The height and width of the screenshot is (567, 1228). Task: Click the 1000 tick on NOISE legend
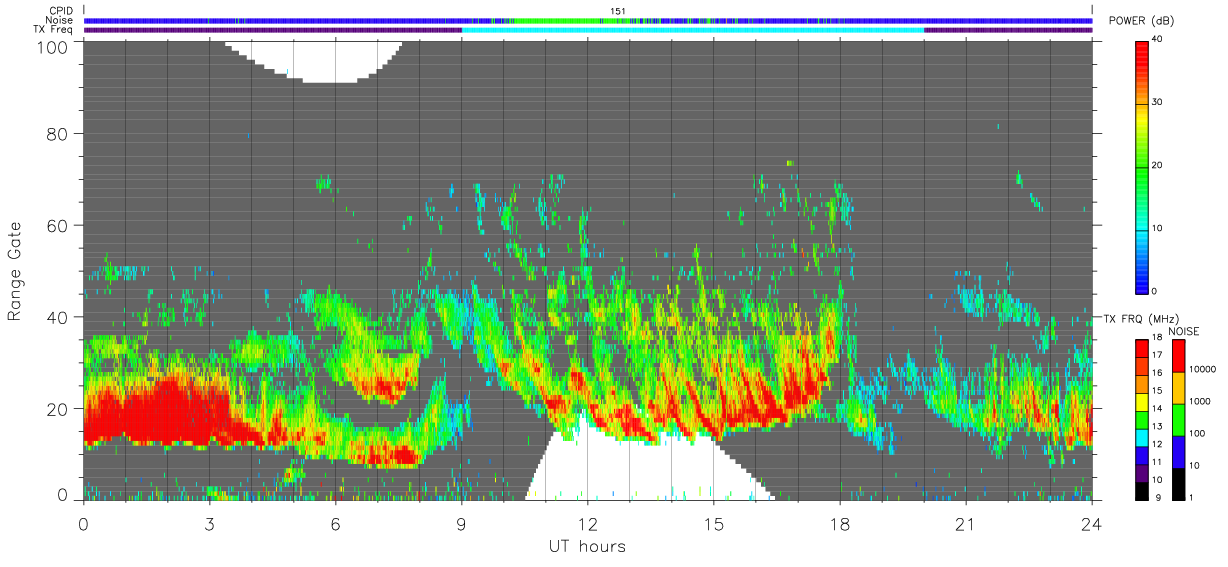point(1198,401)
